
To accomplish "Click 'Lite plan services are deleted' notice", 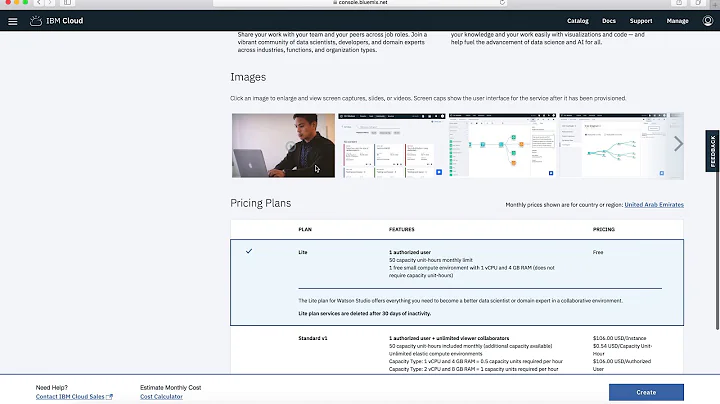I will pos(365,314).
